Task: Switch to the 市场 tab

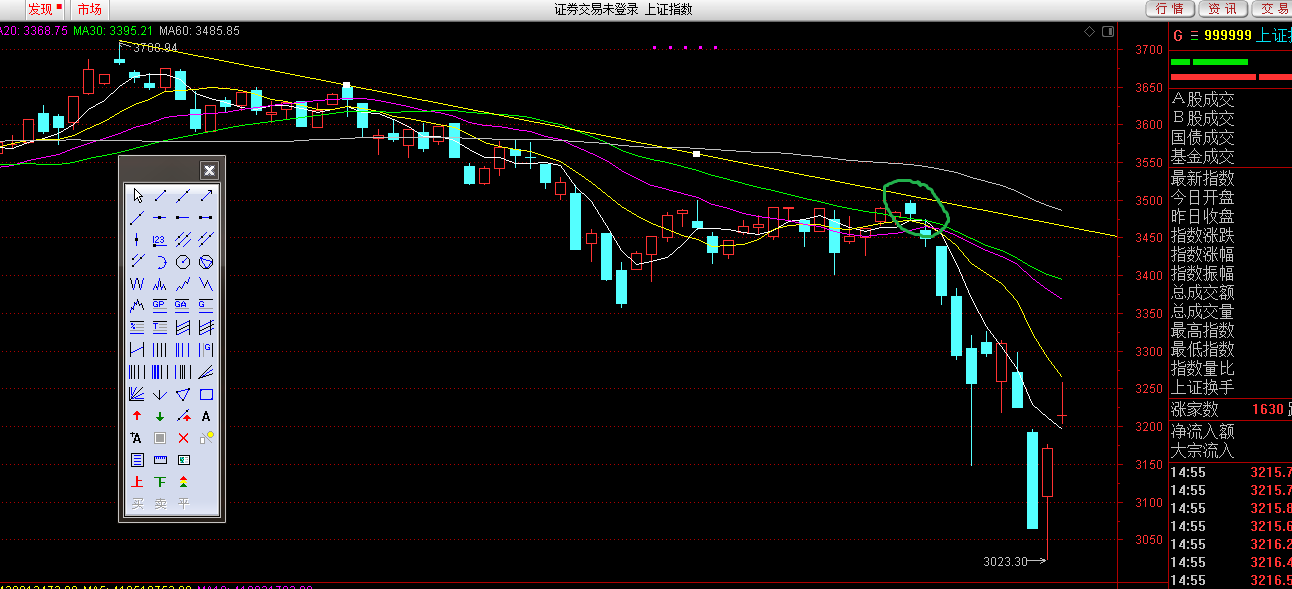Action: click(x=89, y=9)
